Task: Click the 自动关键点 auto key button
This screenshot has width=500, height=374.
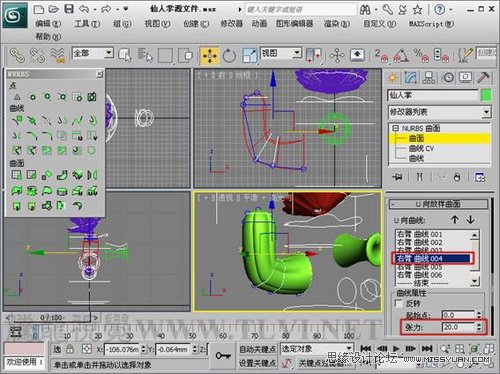Action: coord(257,349)
